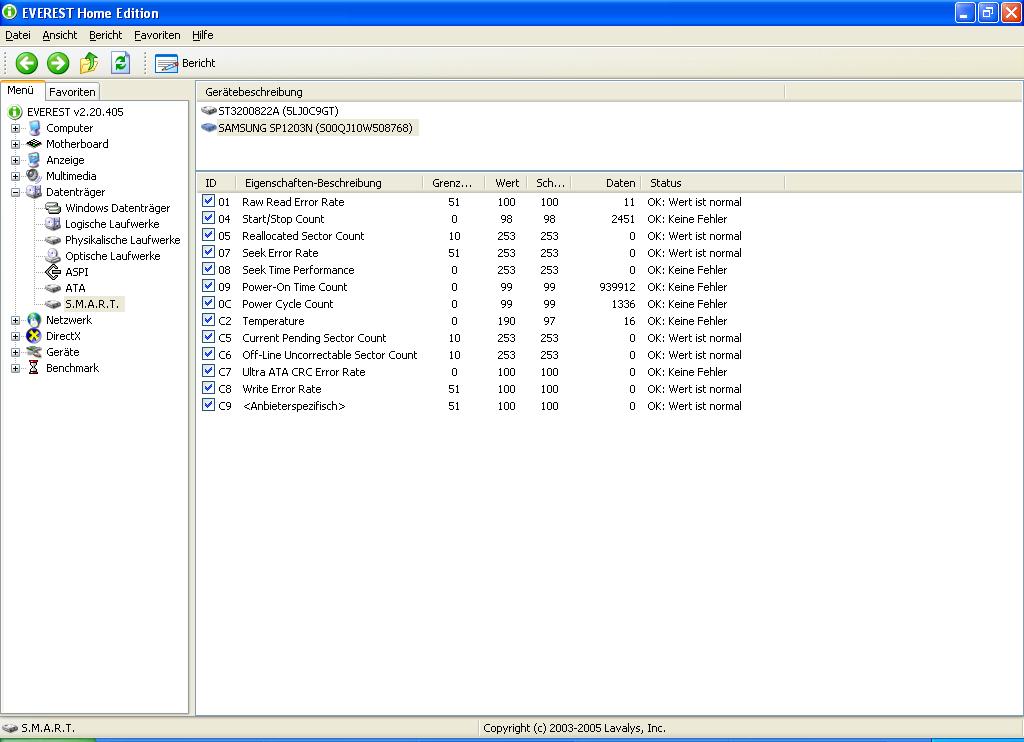Click the Motherboard icon in the tree
This screenshot has height=742, width=1024.
[x=34, y=144]
